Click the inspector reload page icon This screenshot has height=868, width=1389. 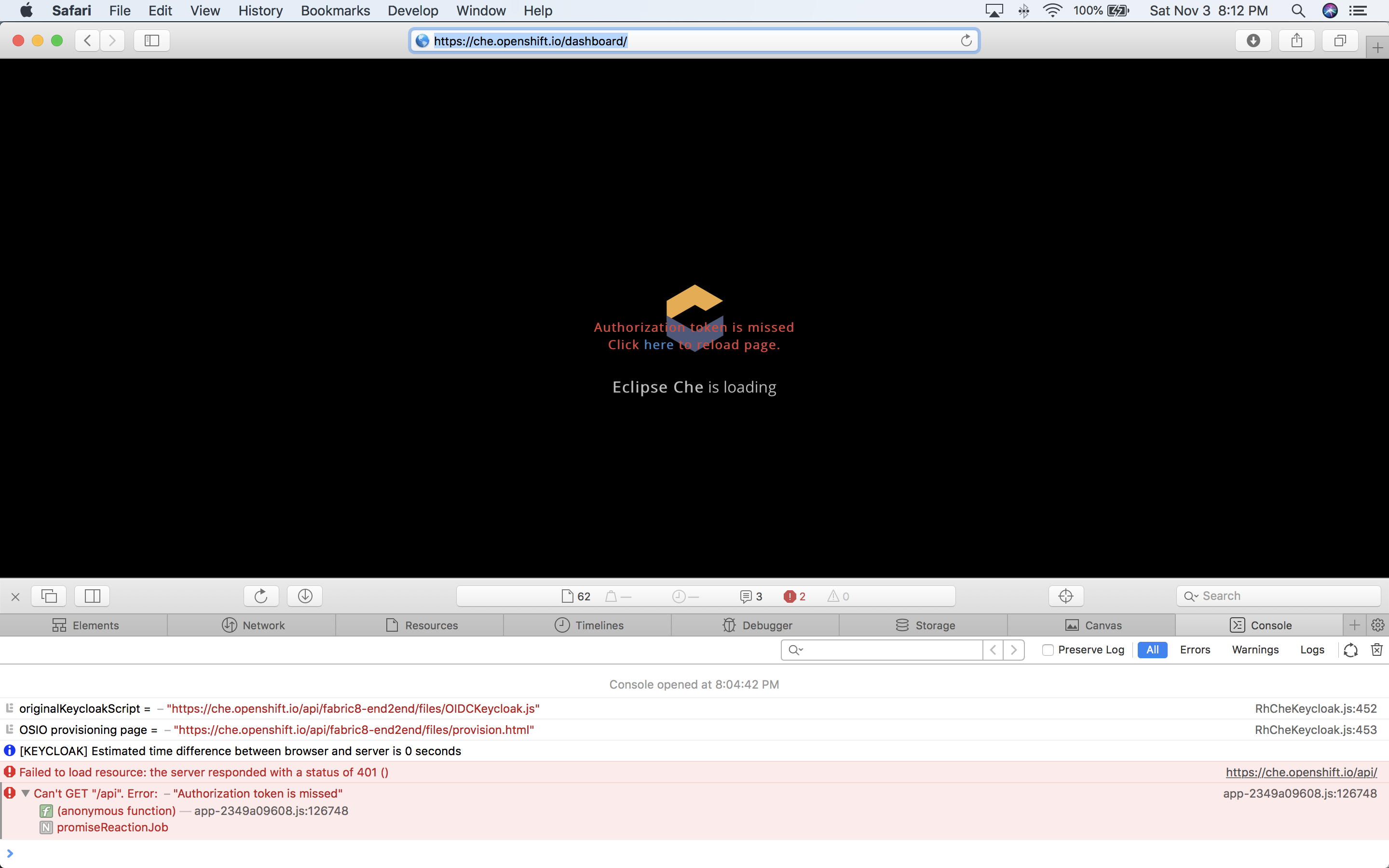click(x=261, y=596)
